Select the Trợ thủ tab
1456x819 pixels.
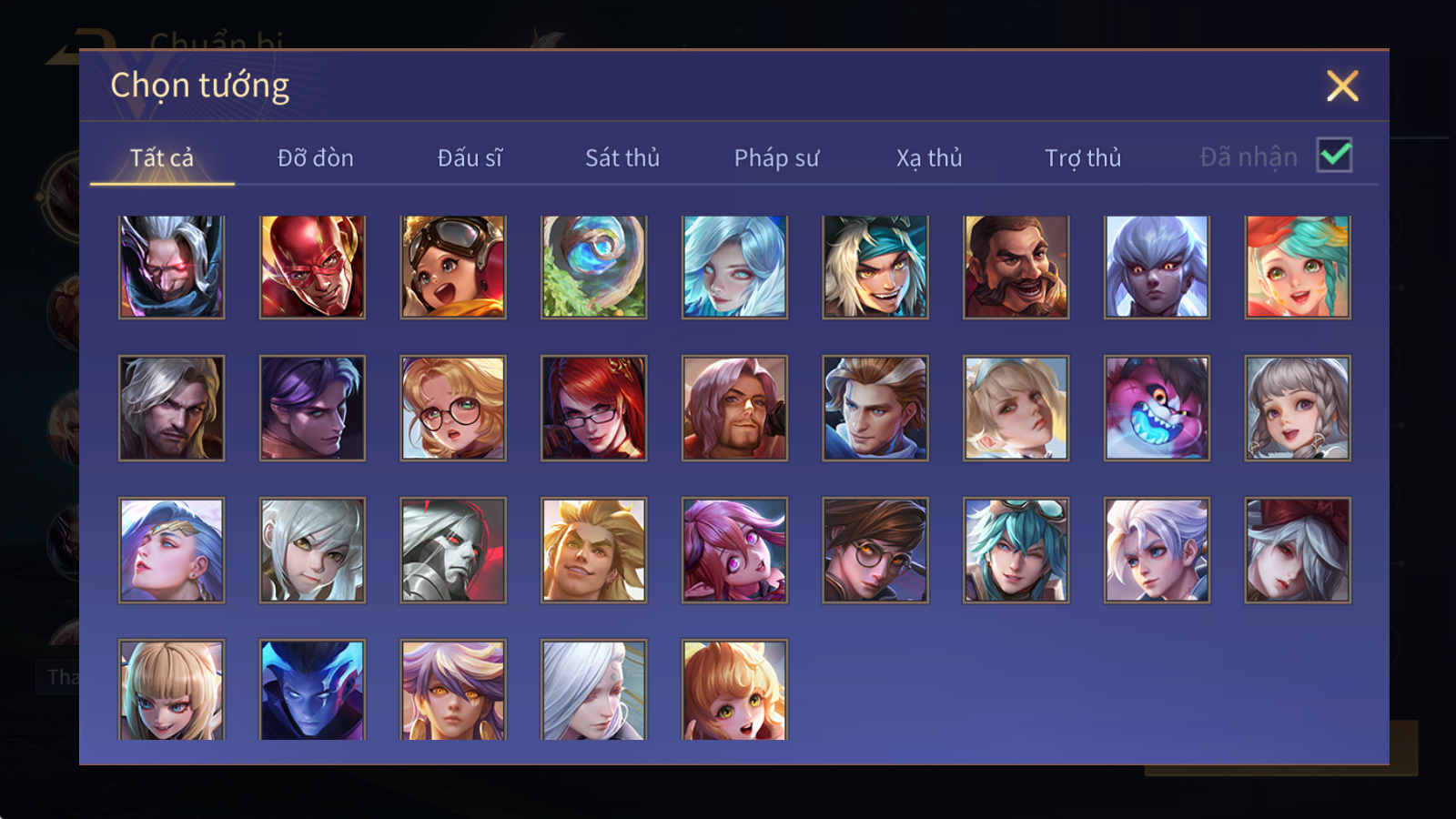pyautogui.click(x=1083, y=157)
